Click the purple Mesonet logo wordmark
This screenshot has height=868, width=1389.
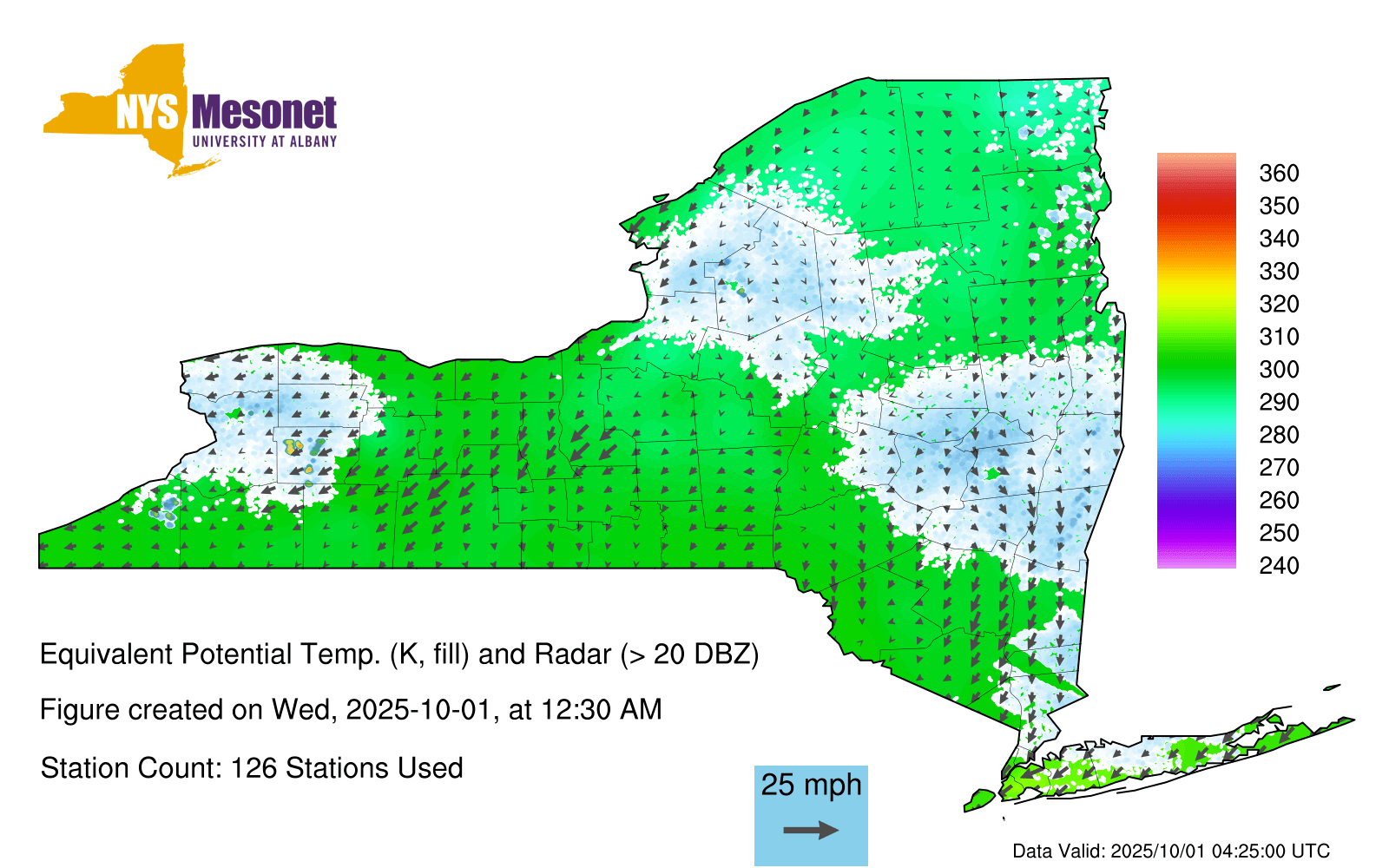point(264,114)
